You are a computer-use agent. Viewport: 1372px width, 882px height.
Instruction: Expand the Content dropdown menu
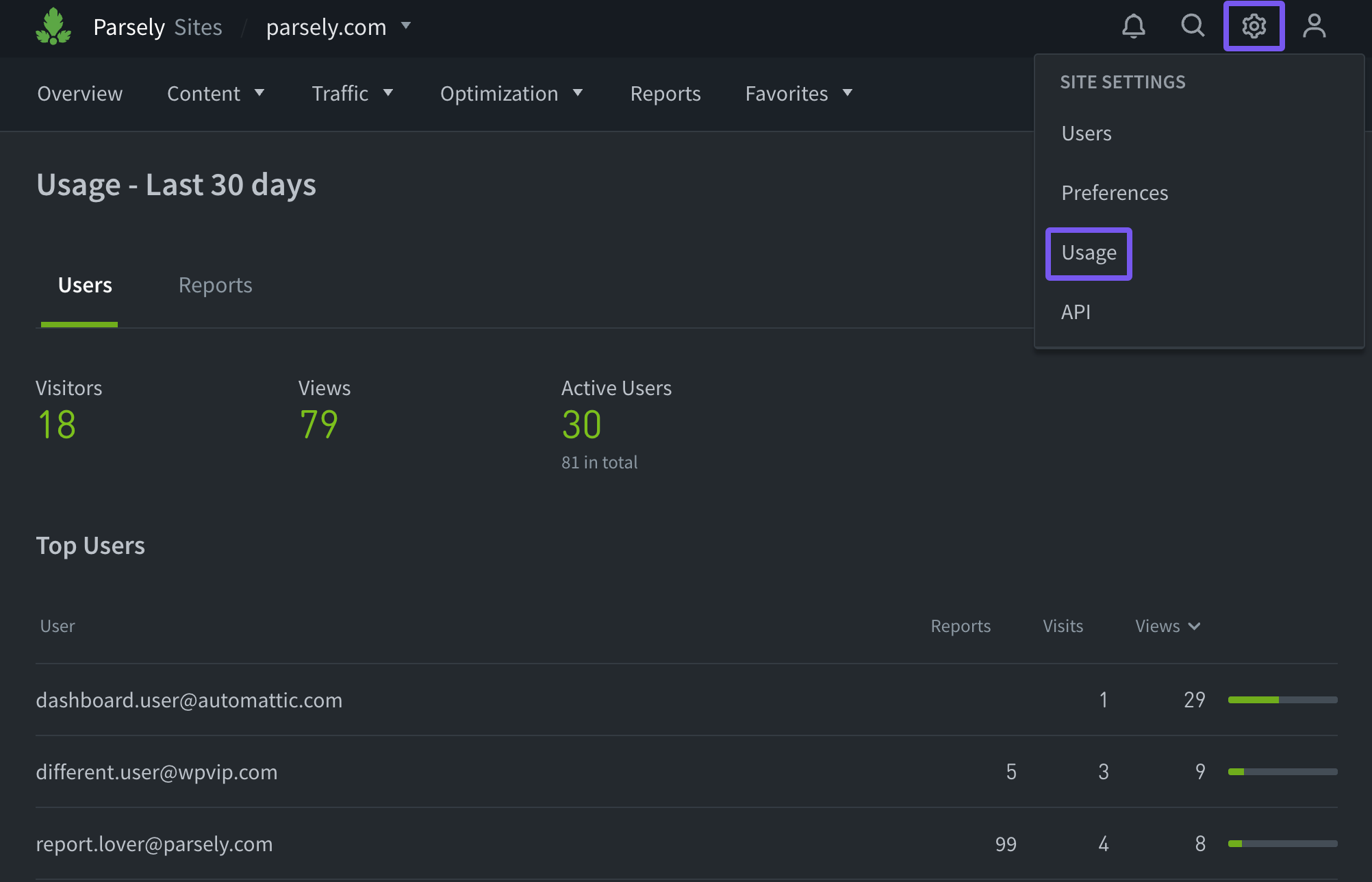(216, 93)
